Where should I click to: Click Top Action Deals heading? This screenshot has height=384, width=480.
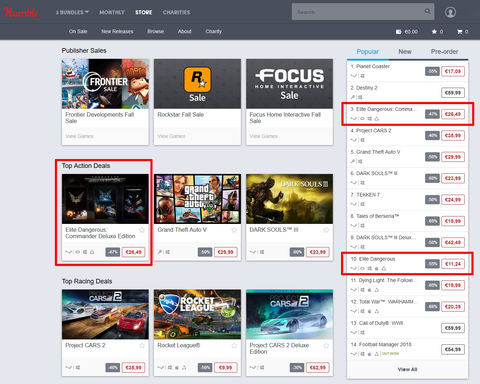(x=86, y=166)
